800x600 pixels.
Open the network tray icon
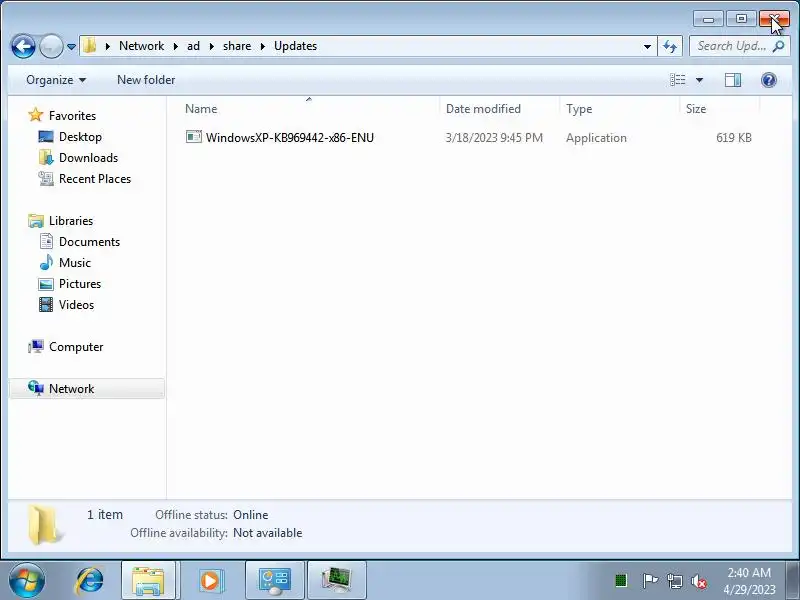tap(674, 581)
